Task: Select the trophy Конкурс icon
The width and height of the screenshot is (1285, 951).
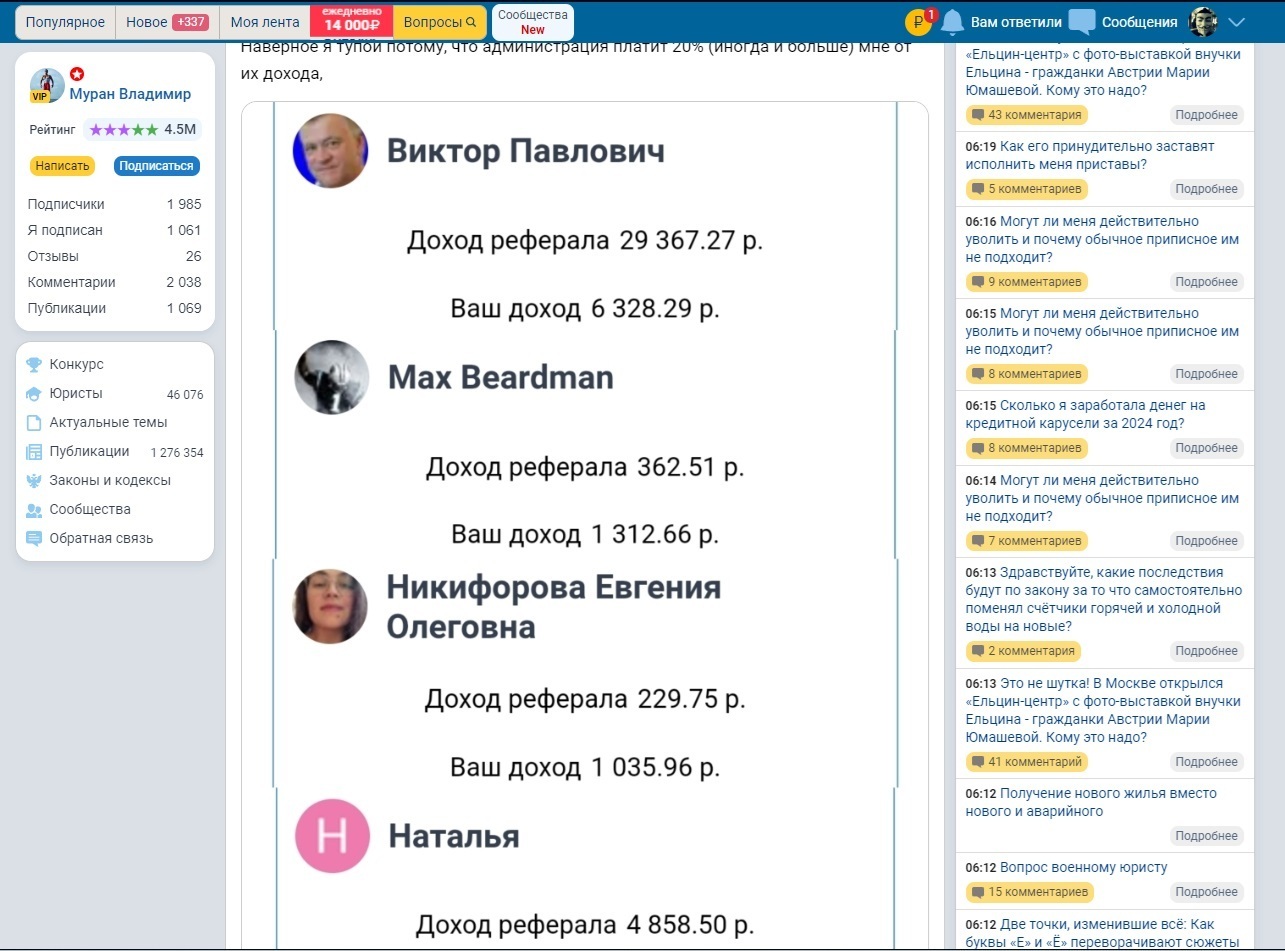Action: click(x=33, y=364)
